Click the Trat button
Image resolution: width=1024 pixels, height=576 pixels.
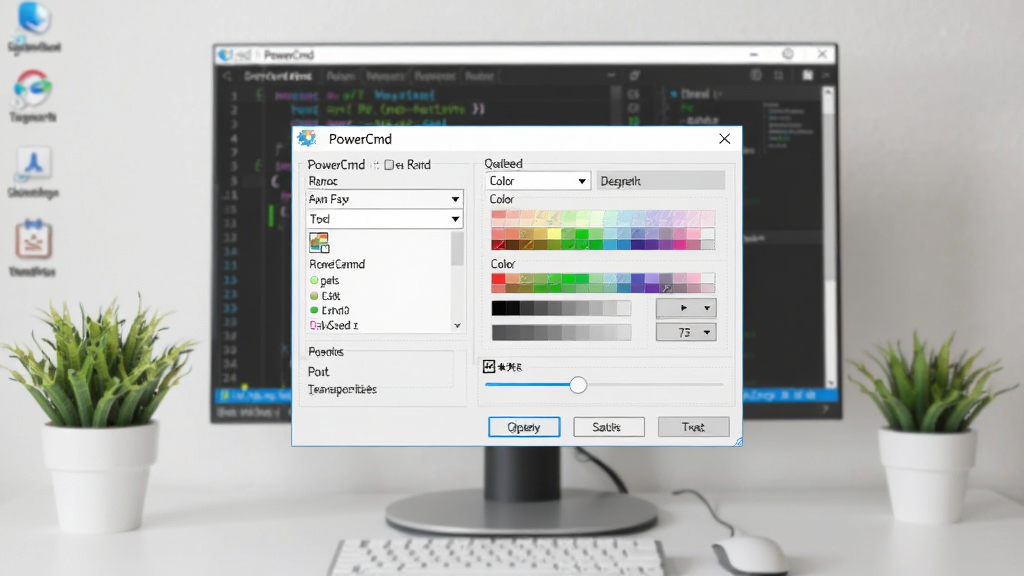694,427
